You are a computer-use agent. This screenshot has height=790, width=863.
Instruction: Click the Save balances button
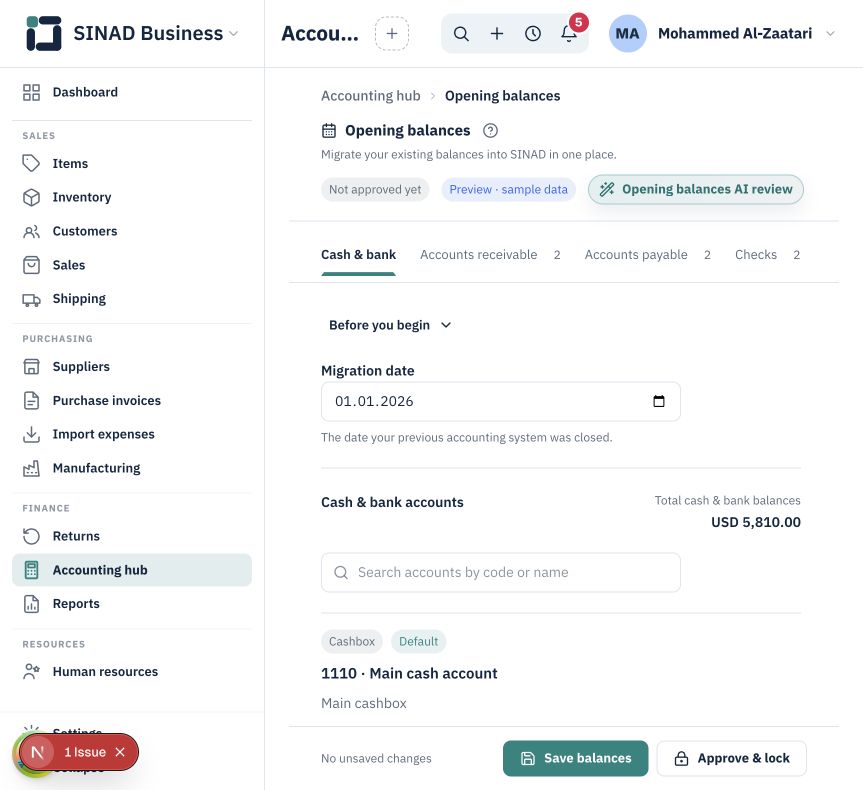[x=576, y=759]
